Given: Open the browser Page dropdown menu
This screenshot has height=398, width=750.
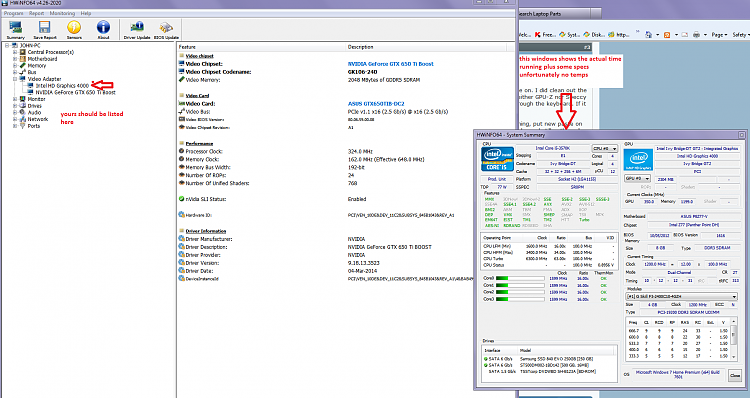Looking at the screenshot, I should coord(719,34).
